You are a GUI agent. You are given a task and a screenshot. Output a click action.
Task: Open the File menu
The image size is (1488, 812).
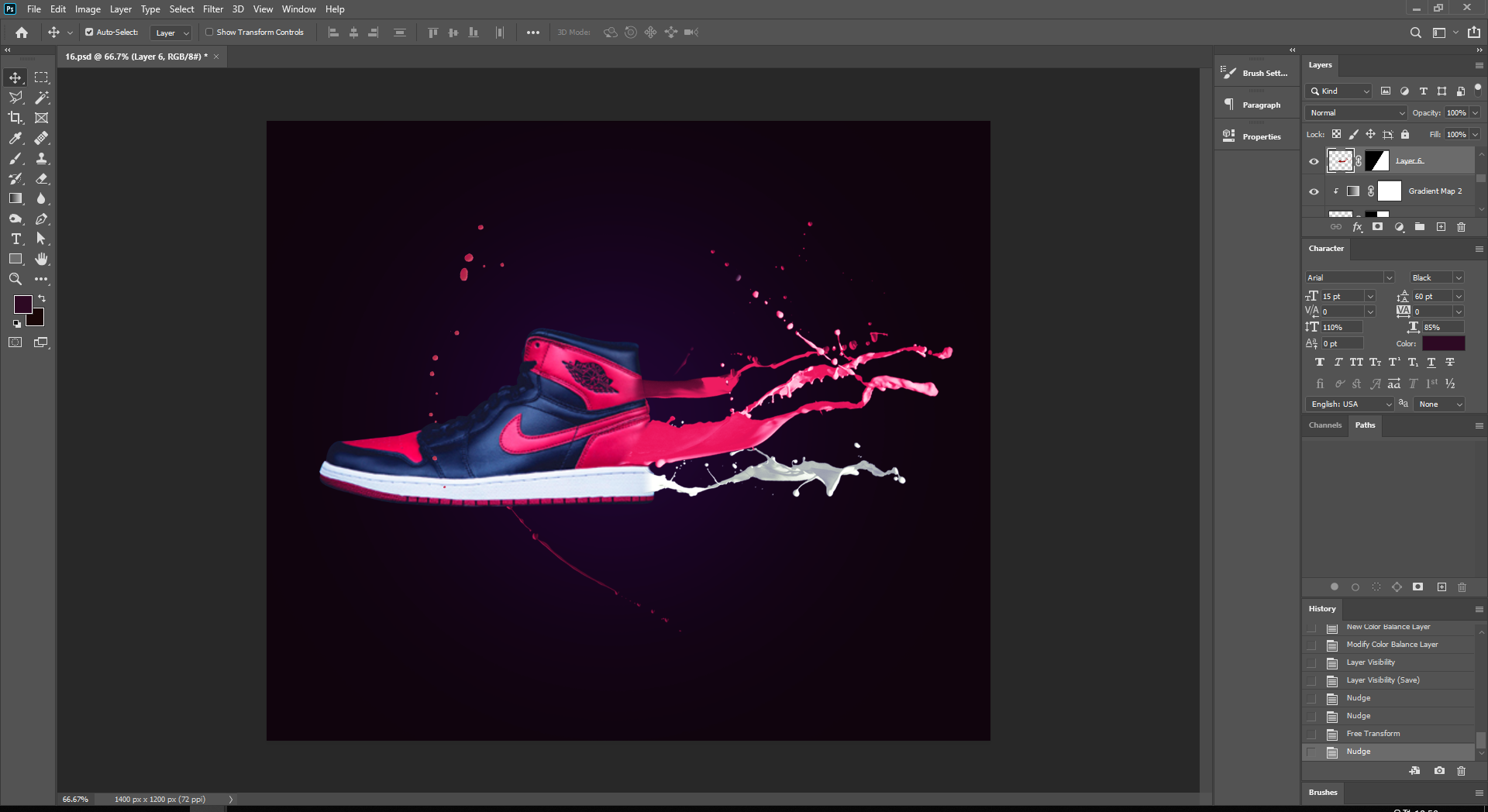(x=34, y=9)
